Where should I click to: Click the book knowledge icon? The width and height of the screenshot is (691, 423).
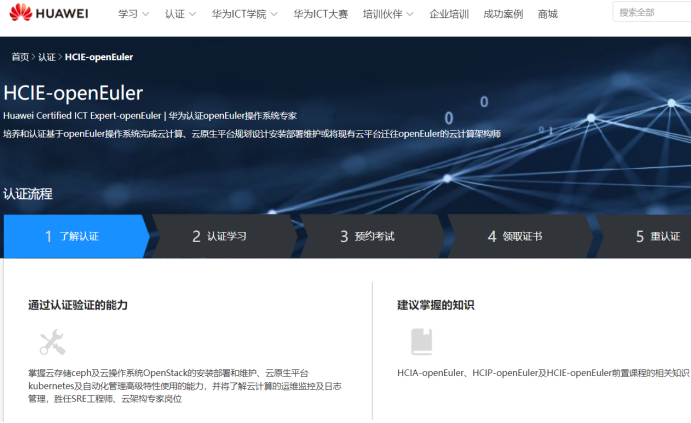pos(422,341)
